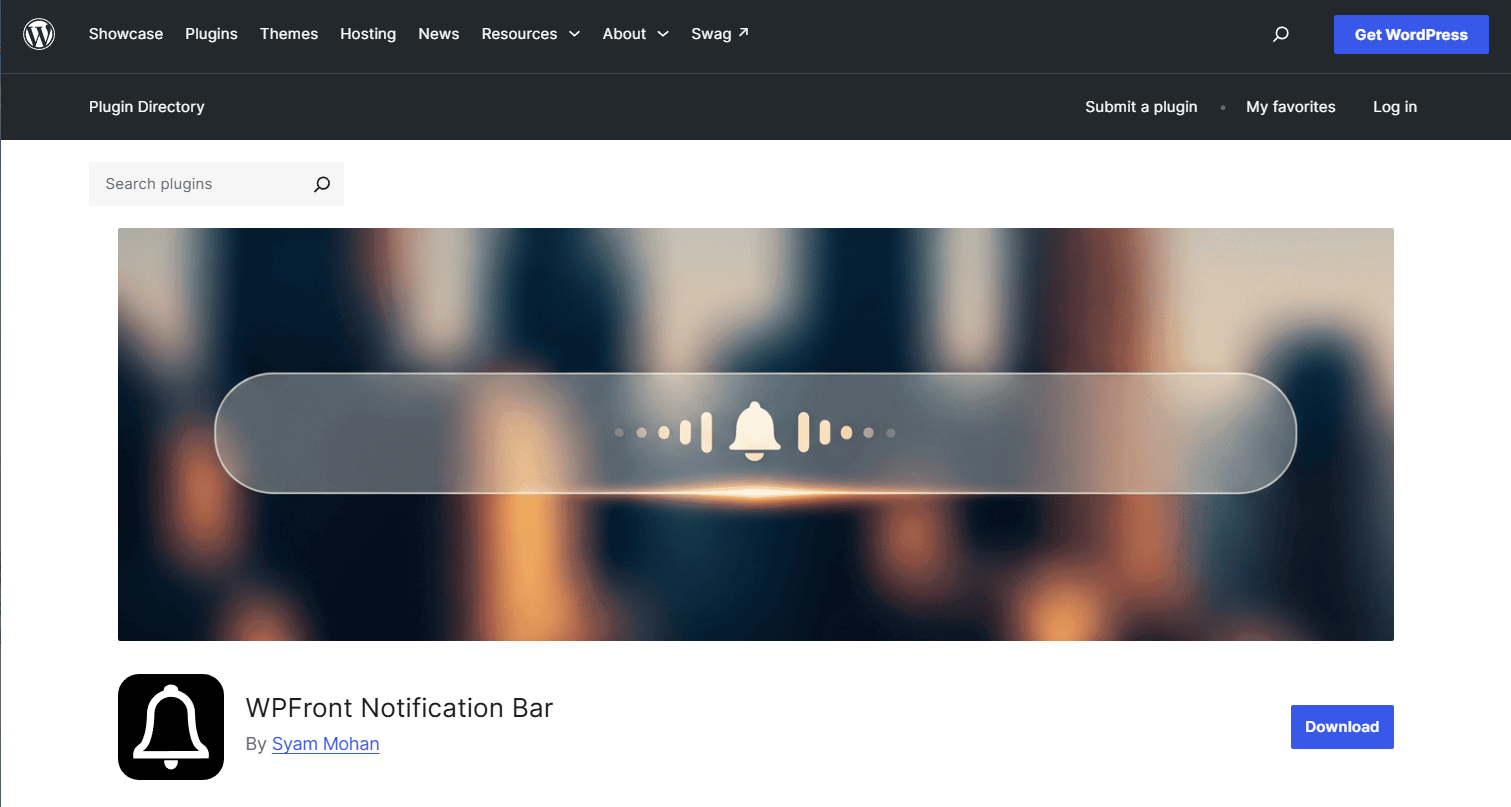
Task: Open the News menu item
Action: pyautogui.click(x=439, y=34)
